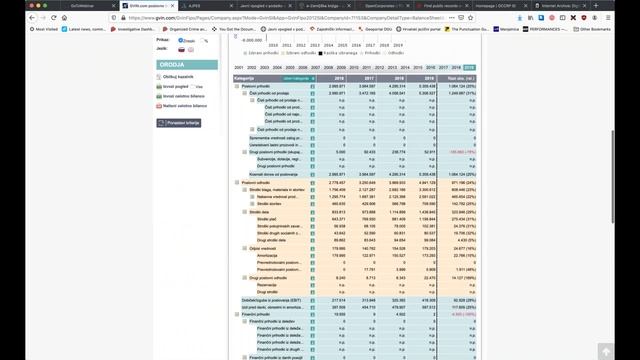Click the Amortizacija row label
This screenshot has height=360, width=640.
tap(267, 256)
